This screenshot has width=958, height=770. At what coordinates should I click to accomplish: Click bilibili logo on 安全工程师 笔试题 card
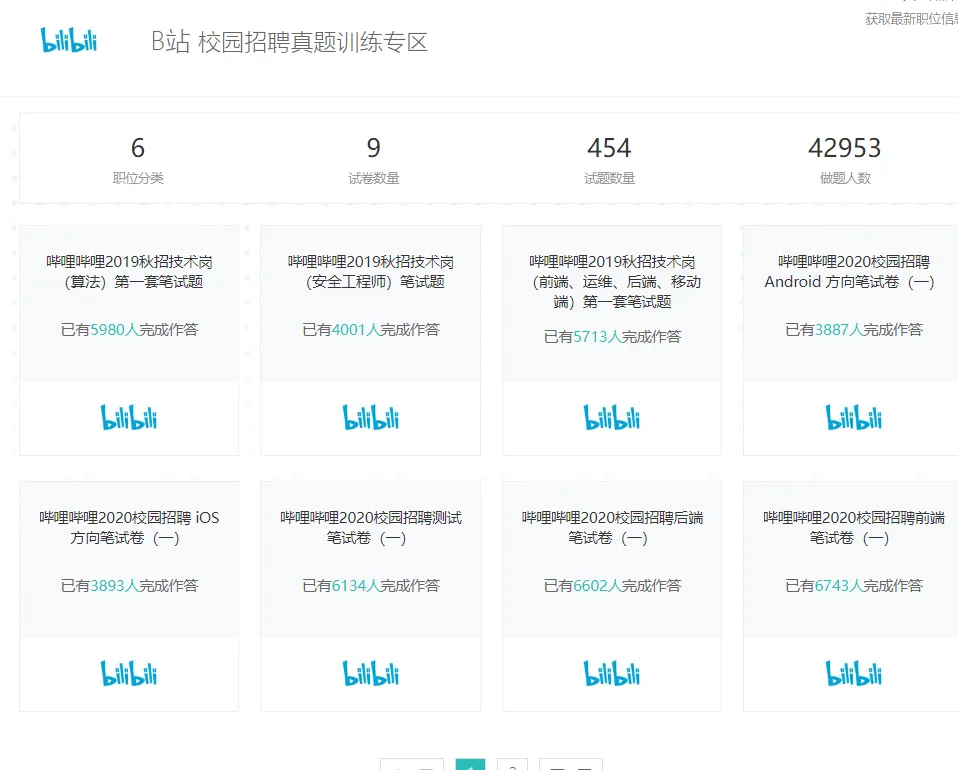pos(370,418)
